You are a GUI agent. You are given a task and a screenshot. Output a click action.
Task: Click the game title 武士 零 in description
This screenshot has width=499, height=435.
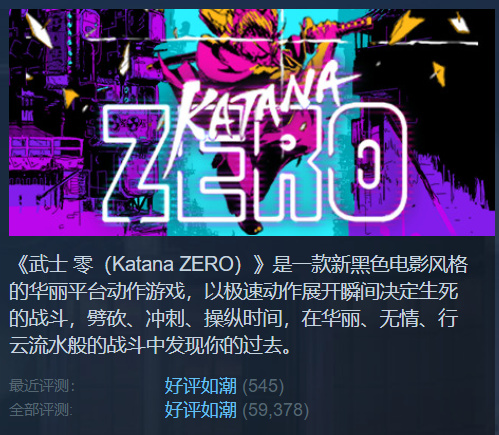[x=61, y=264]
